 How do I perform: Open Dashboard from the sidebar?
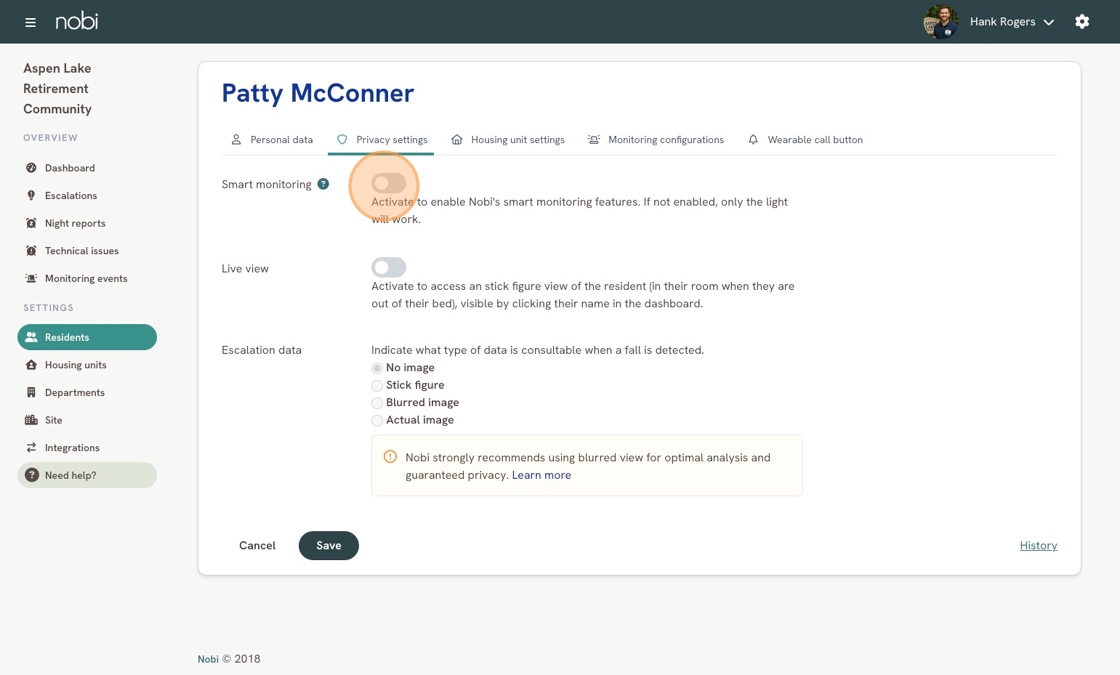coord(69,168)
